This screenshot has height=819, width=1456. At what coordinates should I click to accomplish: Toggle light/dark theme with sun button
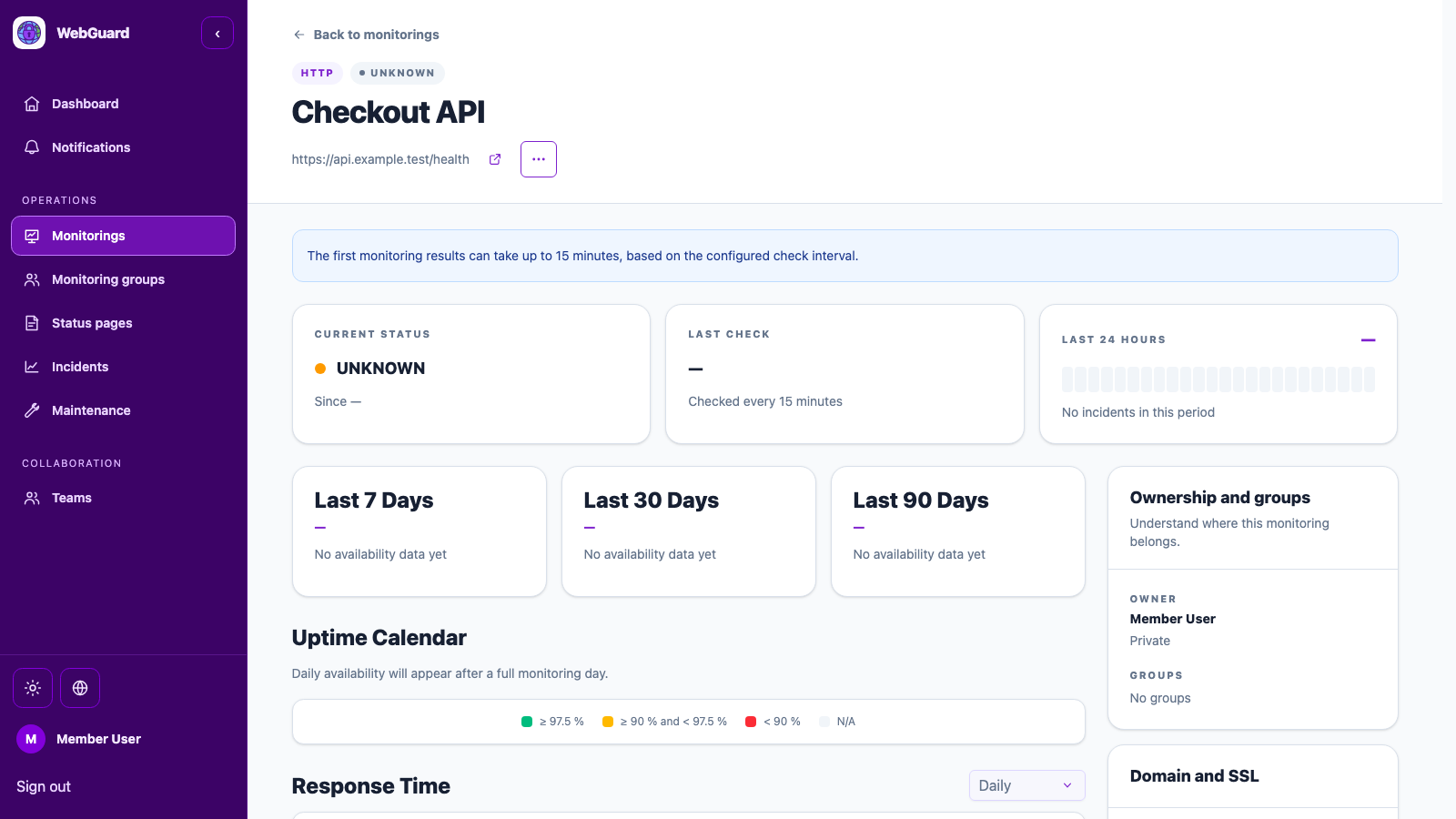[33, 688]
